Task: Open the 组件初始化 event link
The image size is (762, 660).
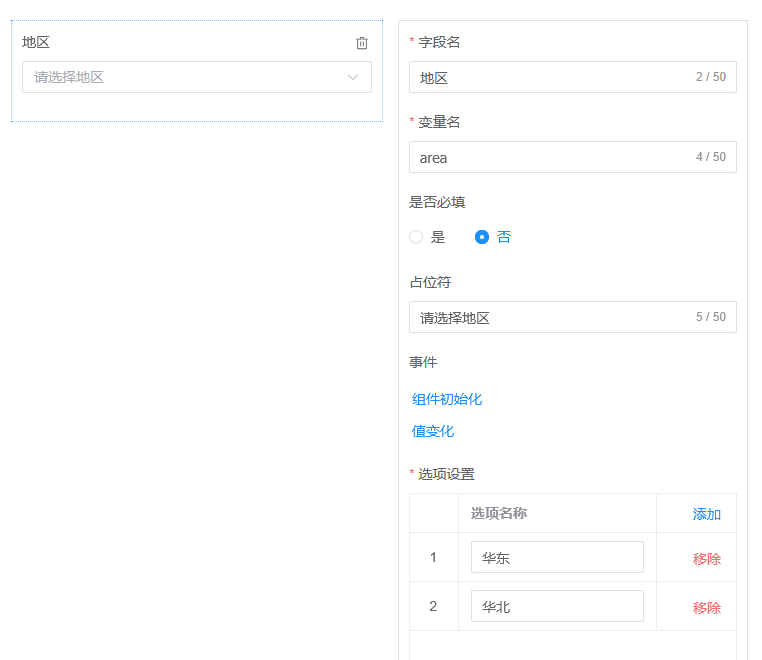Action: [x=447, y=399]
